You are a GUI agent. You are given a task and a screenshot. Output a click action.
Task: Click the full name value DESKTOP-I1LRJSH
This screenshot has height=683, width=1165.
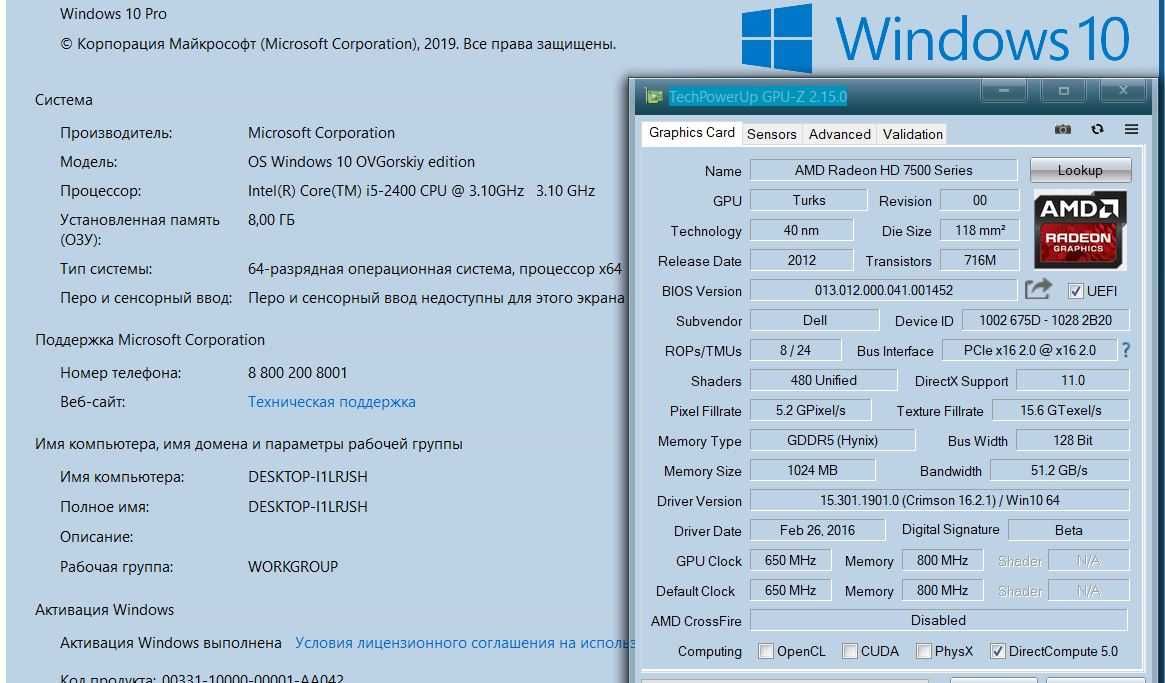pos(308,507)
